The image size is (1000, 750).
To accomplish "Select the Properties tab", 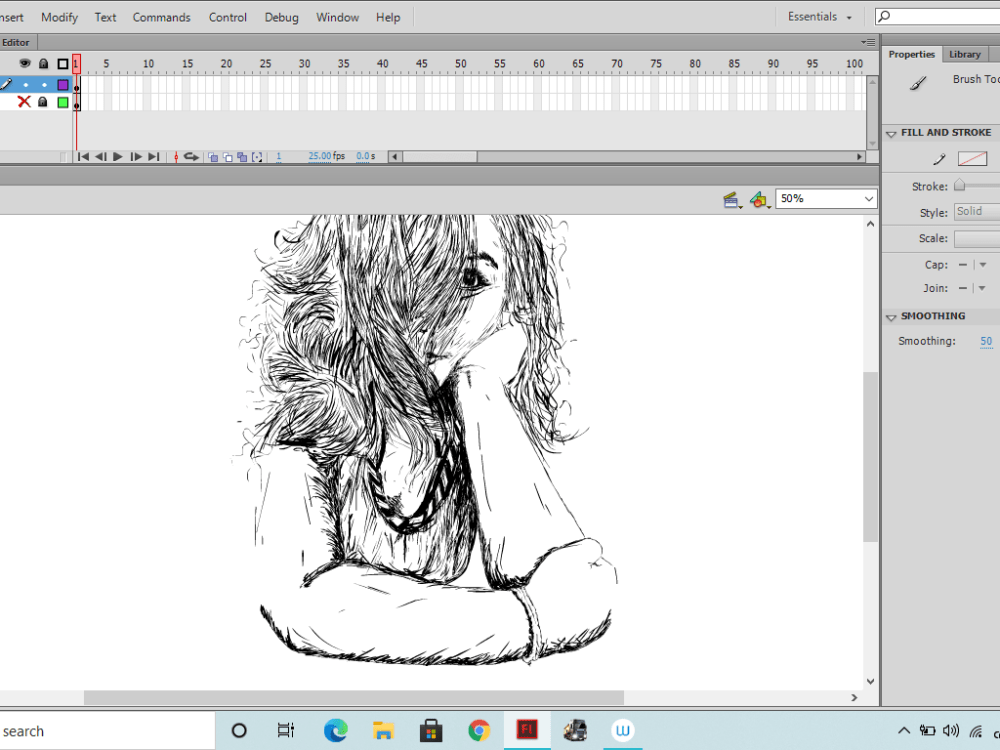I will 911,54.
